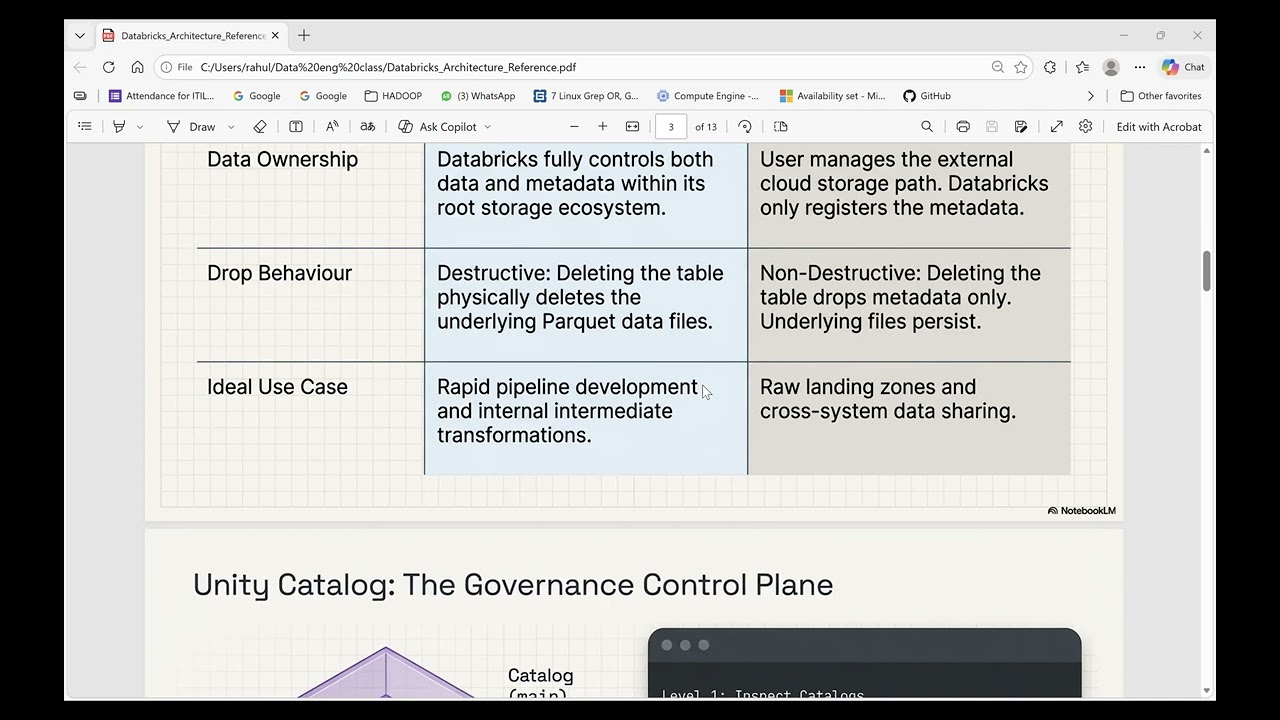Viewport: 1280px width, 720px height.
Task: Click the 'Drop Behaviour' table cell
Action: point(279,273)
